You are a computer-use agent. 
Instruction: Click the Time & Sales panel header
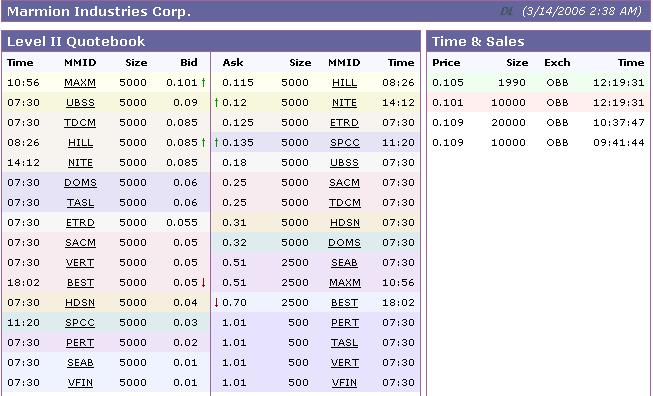(x=538, y=41)
